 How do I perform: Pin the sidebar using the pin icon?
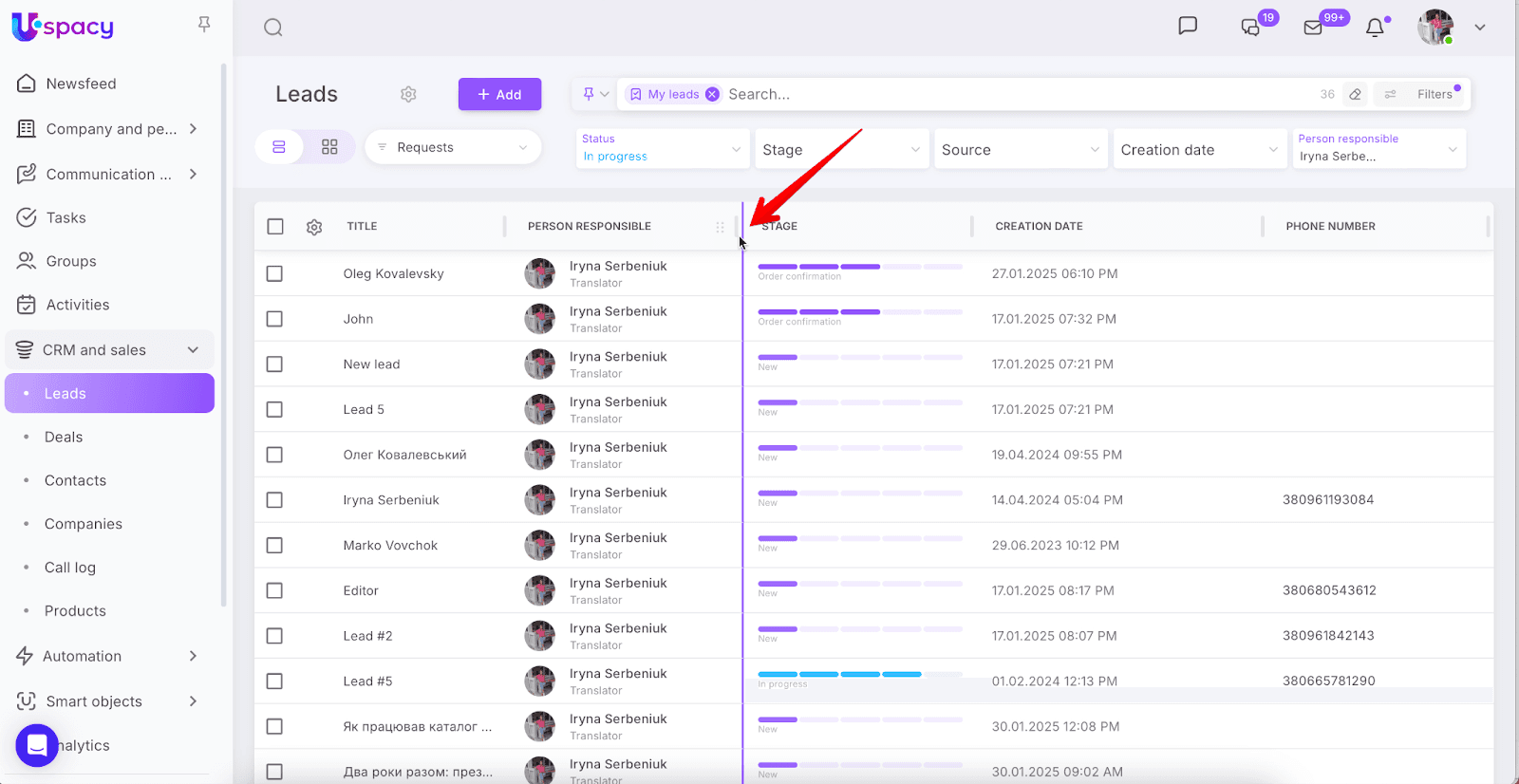click(204, 25)
